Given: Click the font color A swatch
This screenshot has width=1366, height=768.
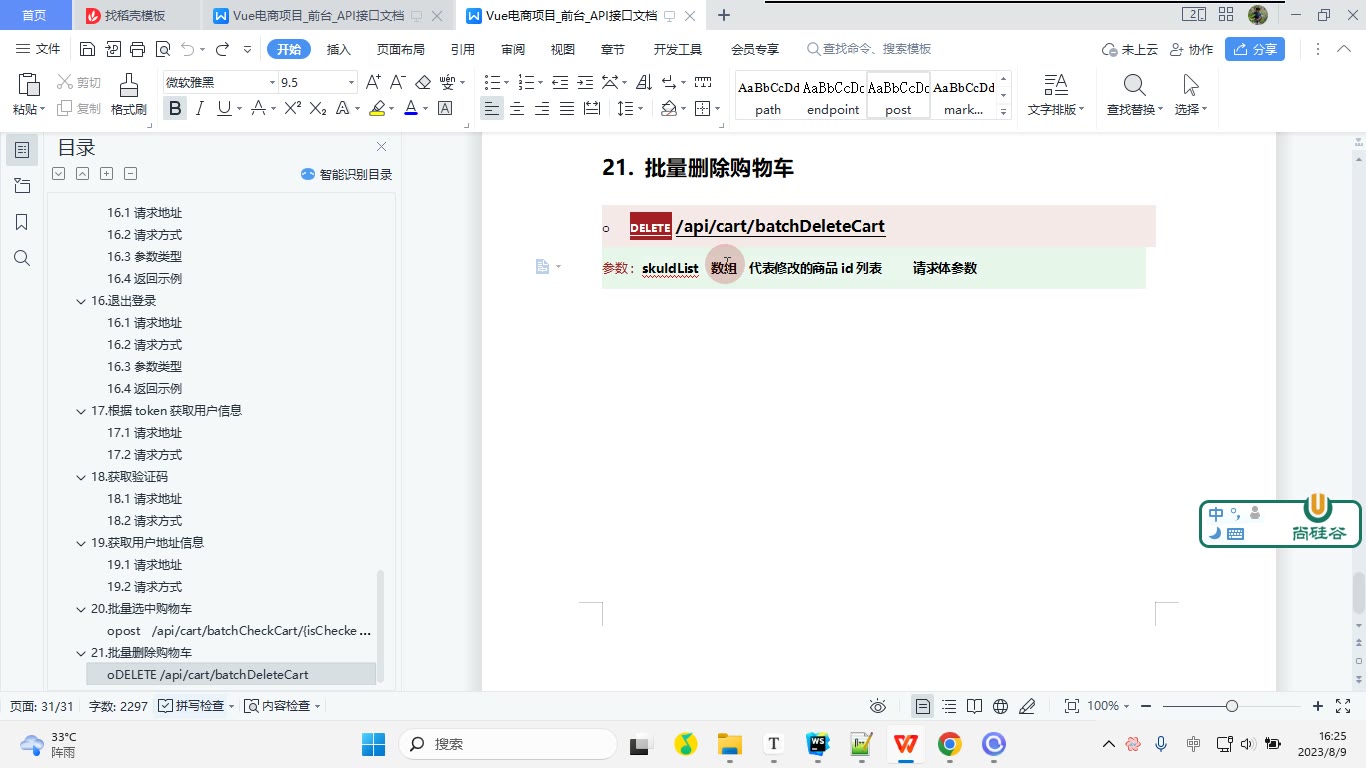Looking at the screenshot, I should tap(411, 109).
